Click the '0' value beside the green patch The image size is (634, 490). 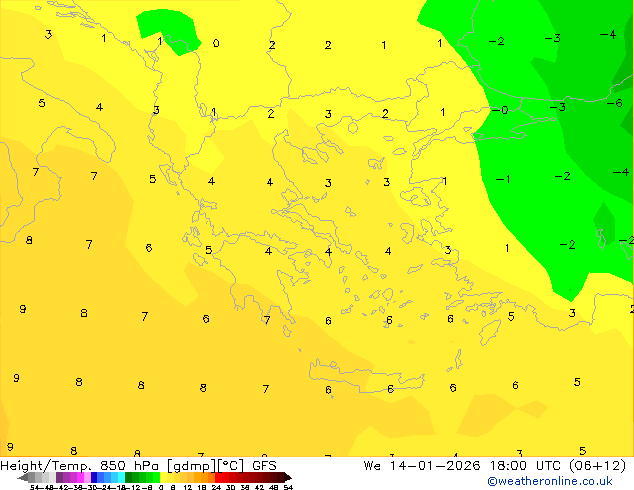216,43
